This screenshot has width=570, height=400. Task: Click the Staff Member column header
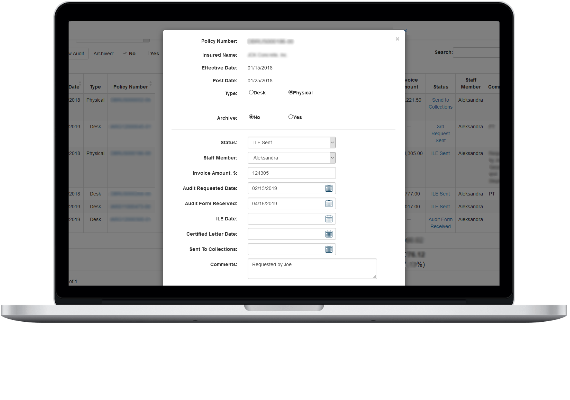[470, 83]
